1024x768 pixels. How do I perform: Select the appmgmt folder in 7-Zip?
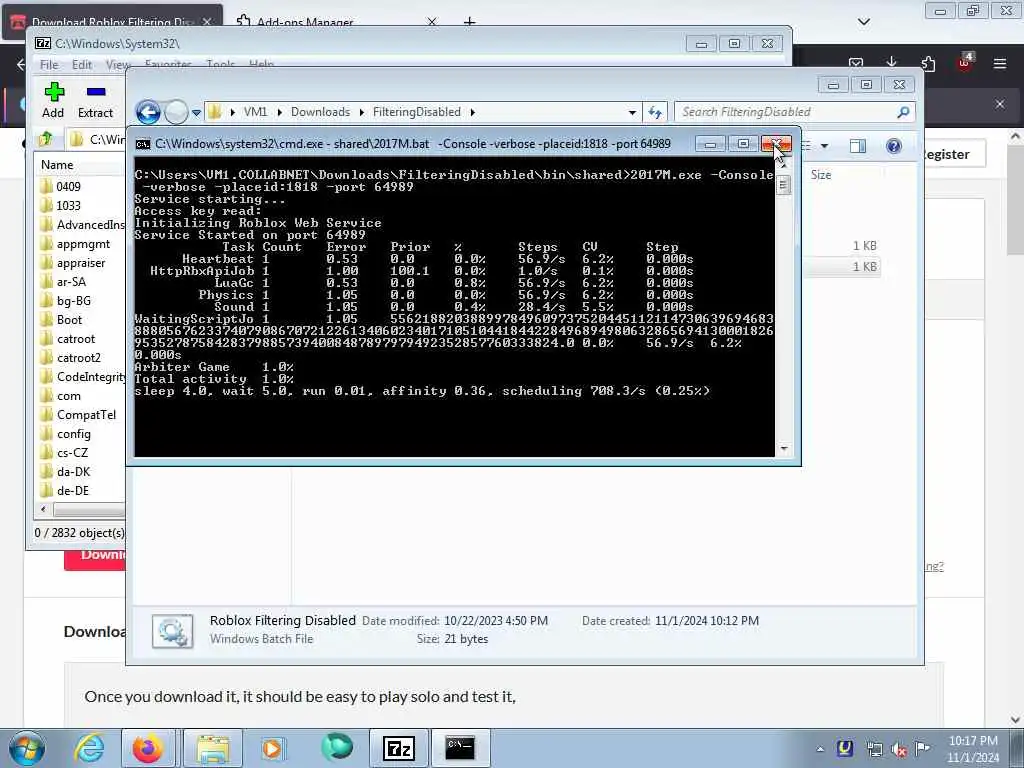[x=83, y=244]
